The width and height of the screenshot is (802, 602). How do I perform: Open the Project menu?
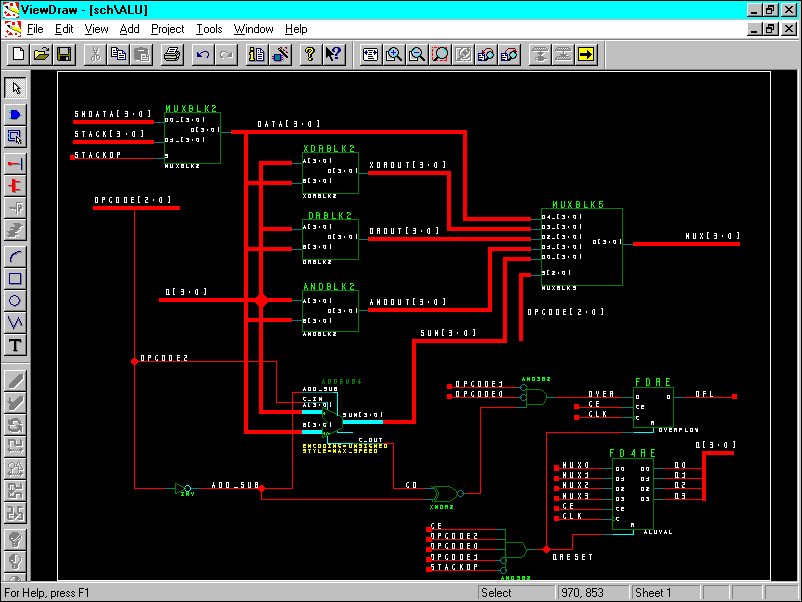[x=168, y=29]
